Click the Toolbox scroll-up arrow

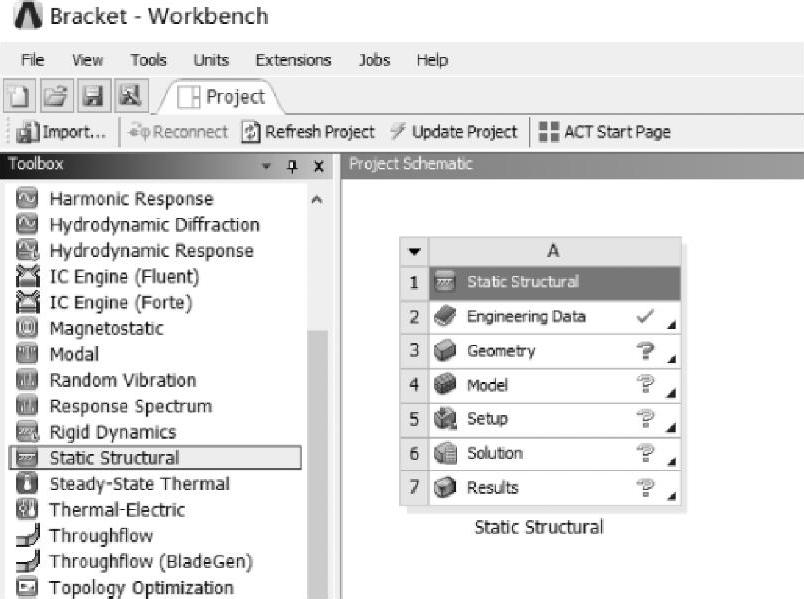pyautogui.click(x=317, y=199)
